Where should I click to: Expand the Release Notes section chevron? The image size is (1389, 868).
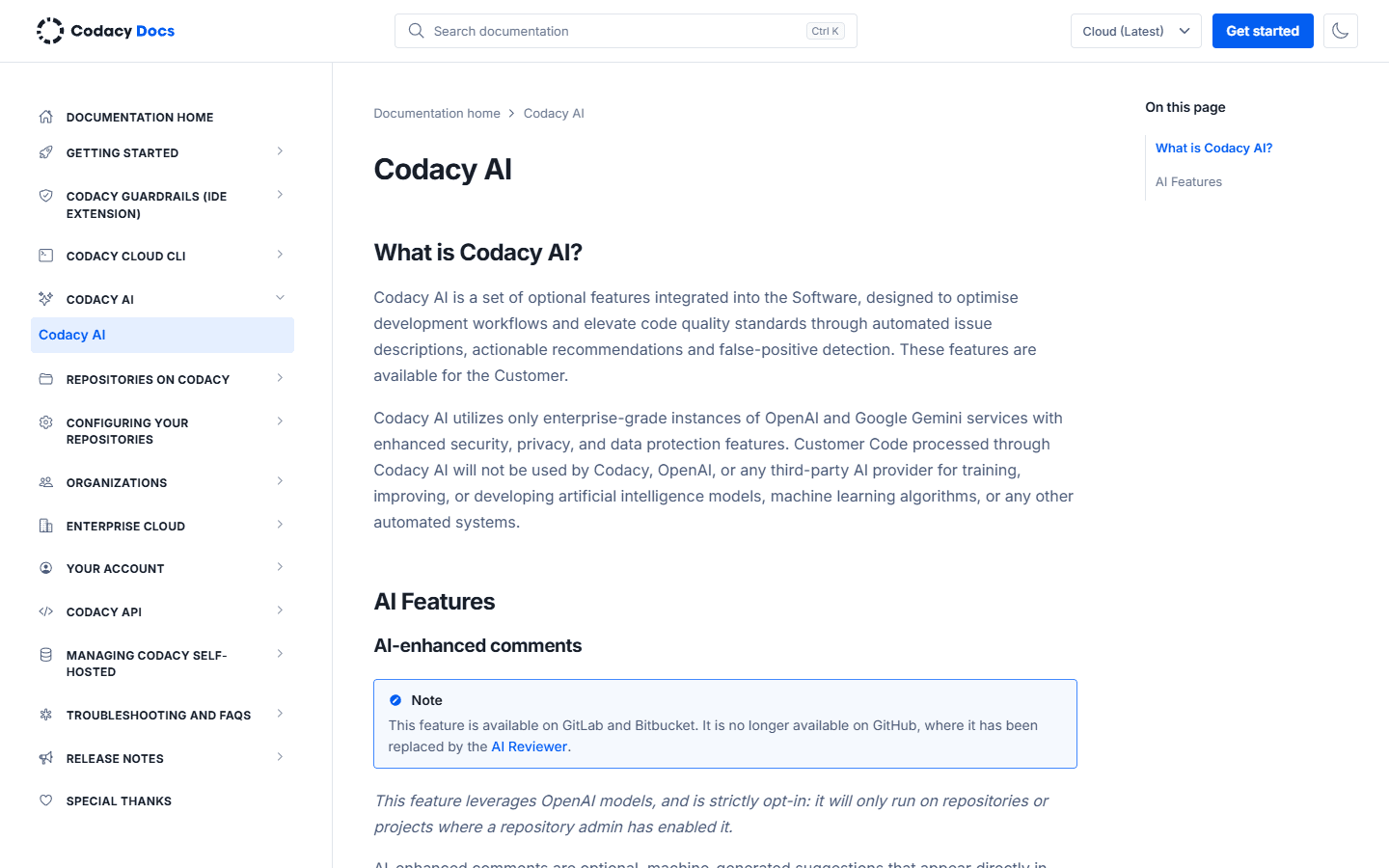(280, 757)
